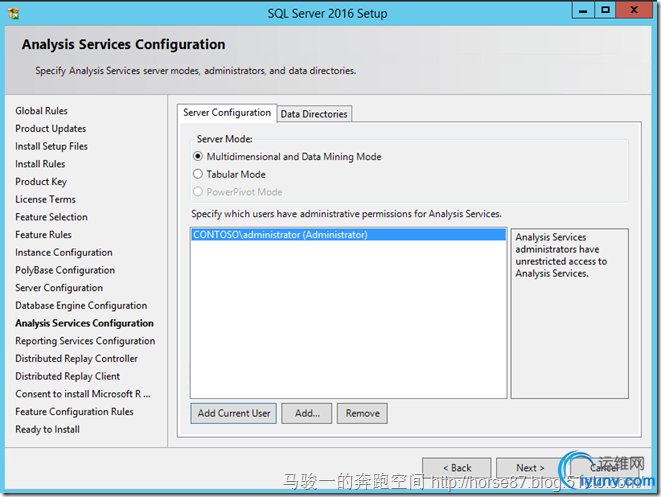The height and width of the screenshot is (497, 661).
Task: Click the Add... button
Action: 307,413
